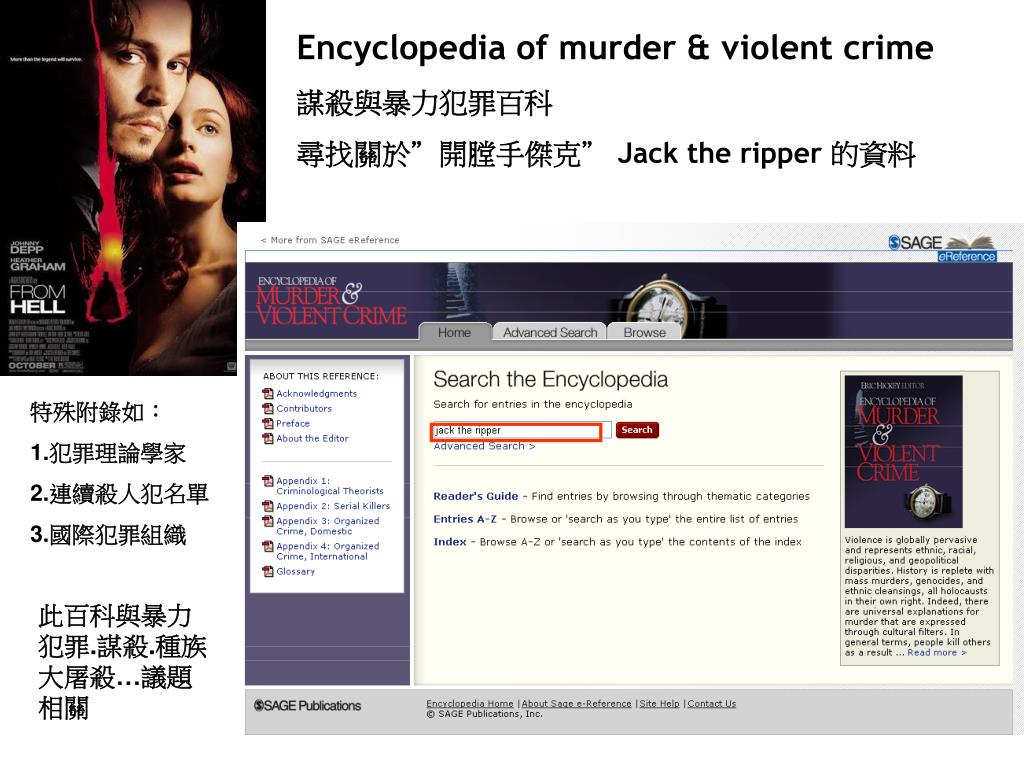Click the PDF icon beside Preface
Image resolution: width=1024 pixels, height=768 pixels.
tap(268, 423)
